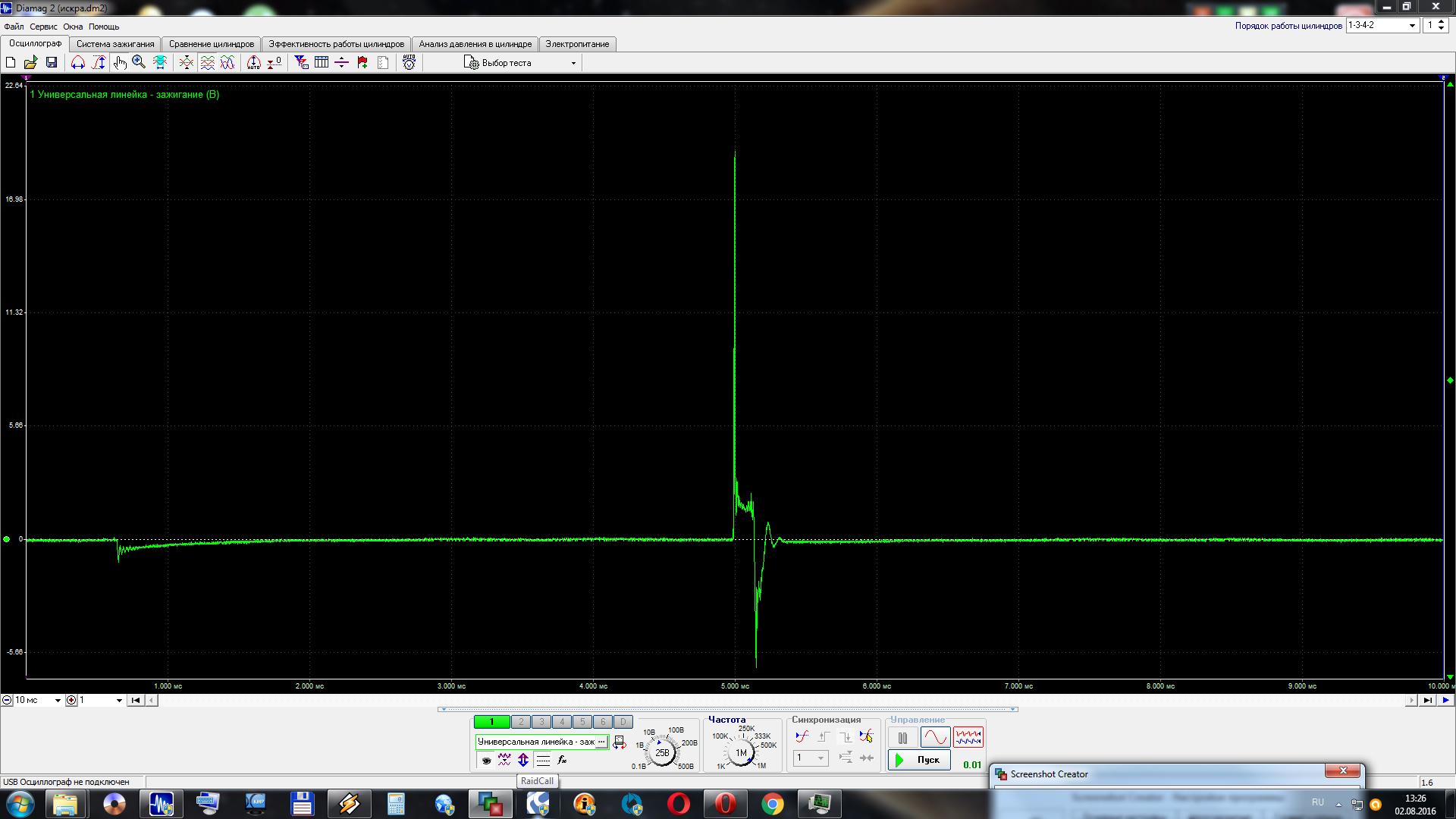This screenshot has height=819, width=1456.
Task: Click the fx math function icon
Action: tap(562, 760)
